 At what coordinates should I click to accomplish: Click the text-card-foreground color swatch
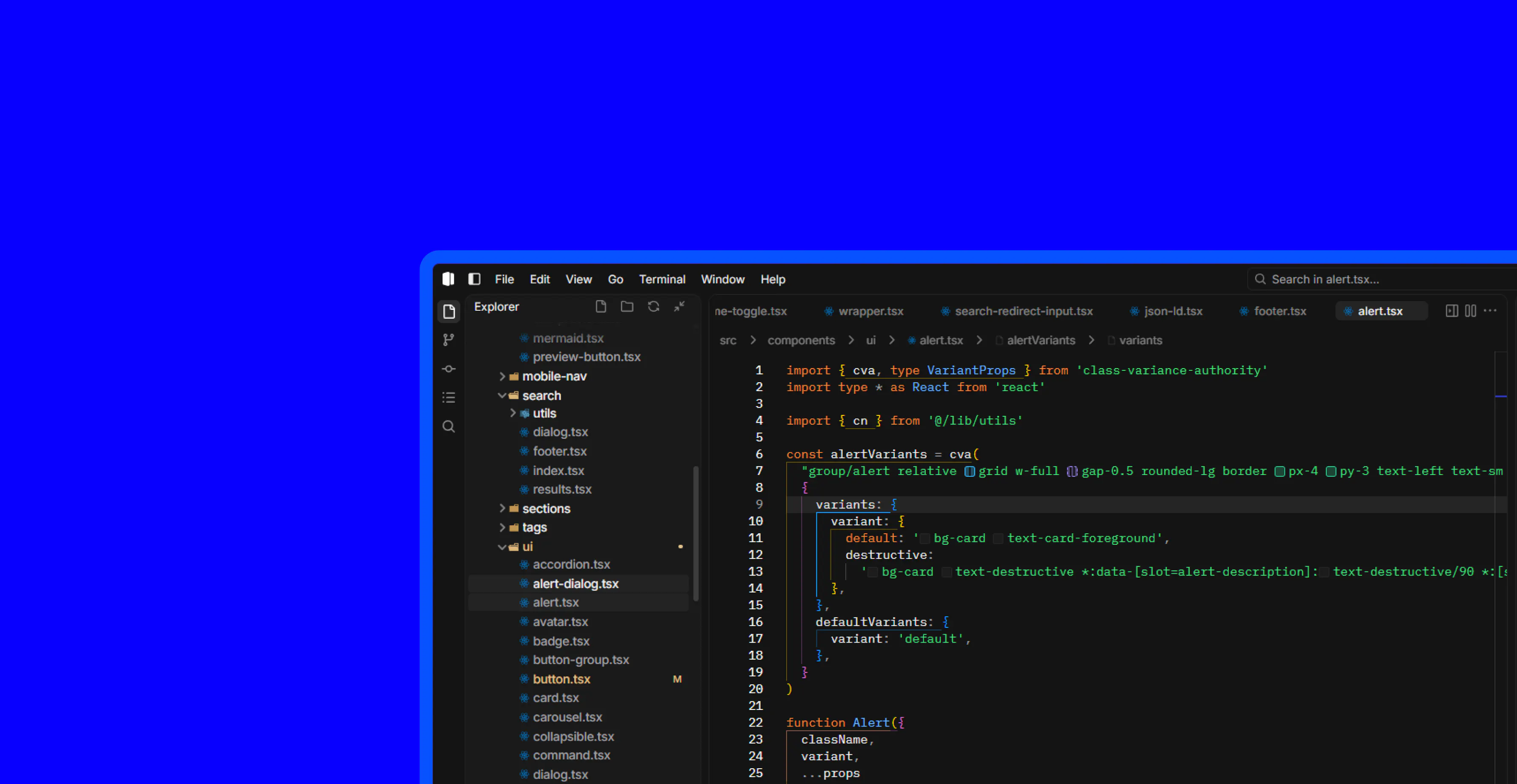coord(998,538)
